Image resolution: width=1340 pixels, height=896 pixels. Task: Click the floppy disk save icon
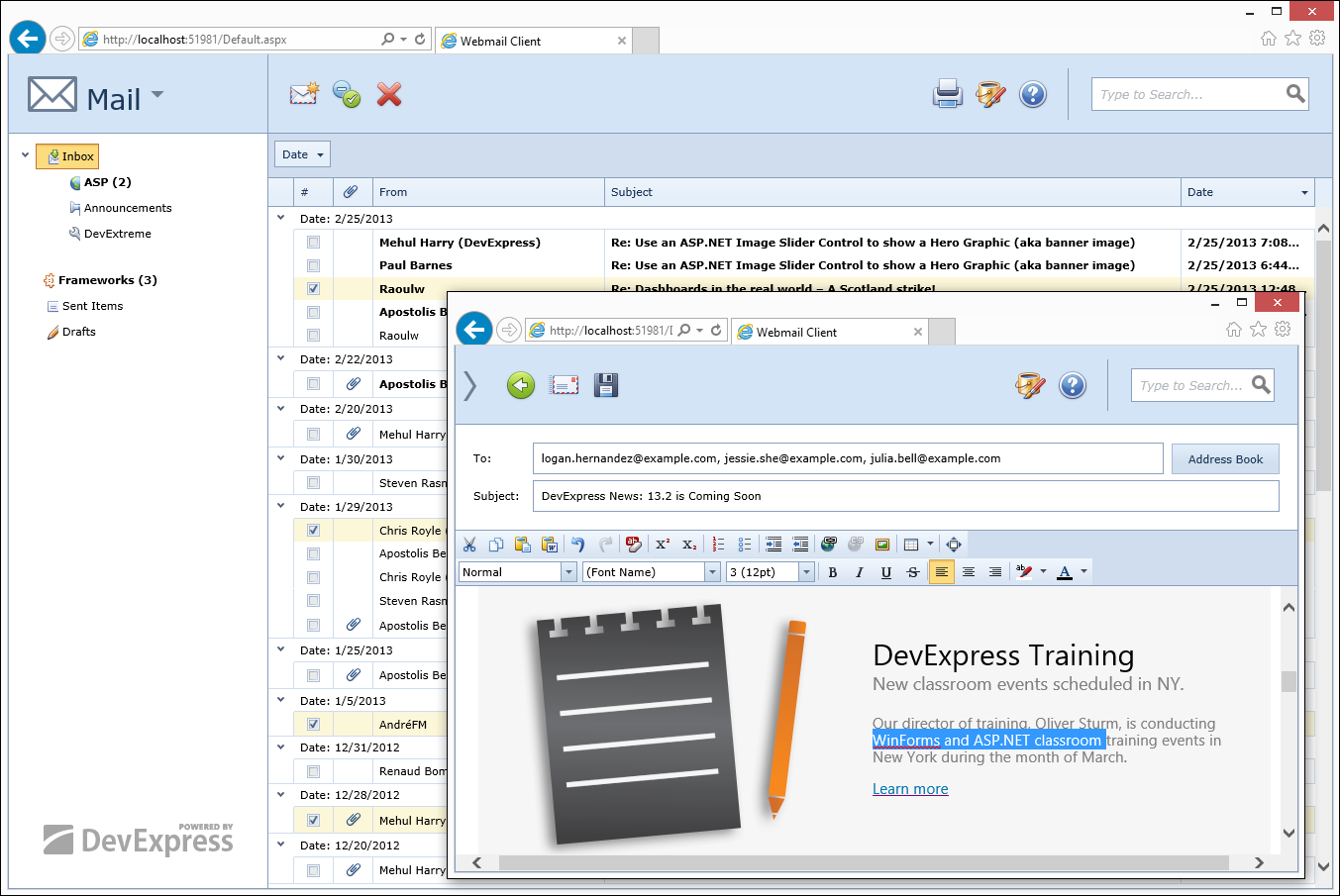point(606,385)
